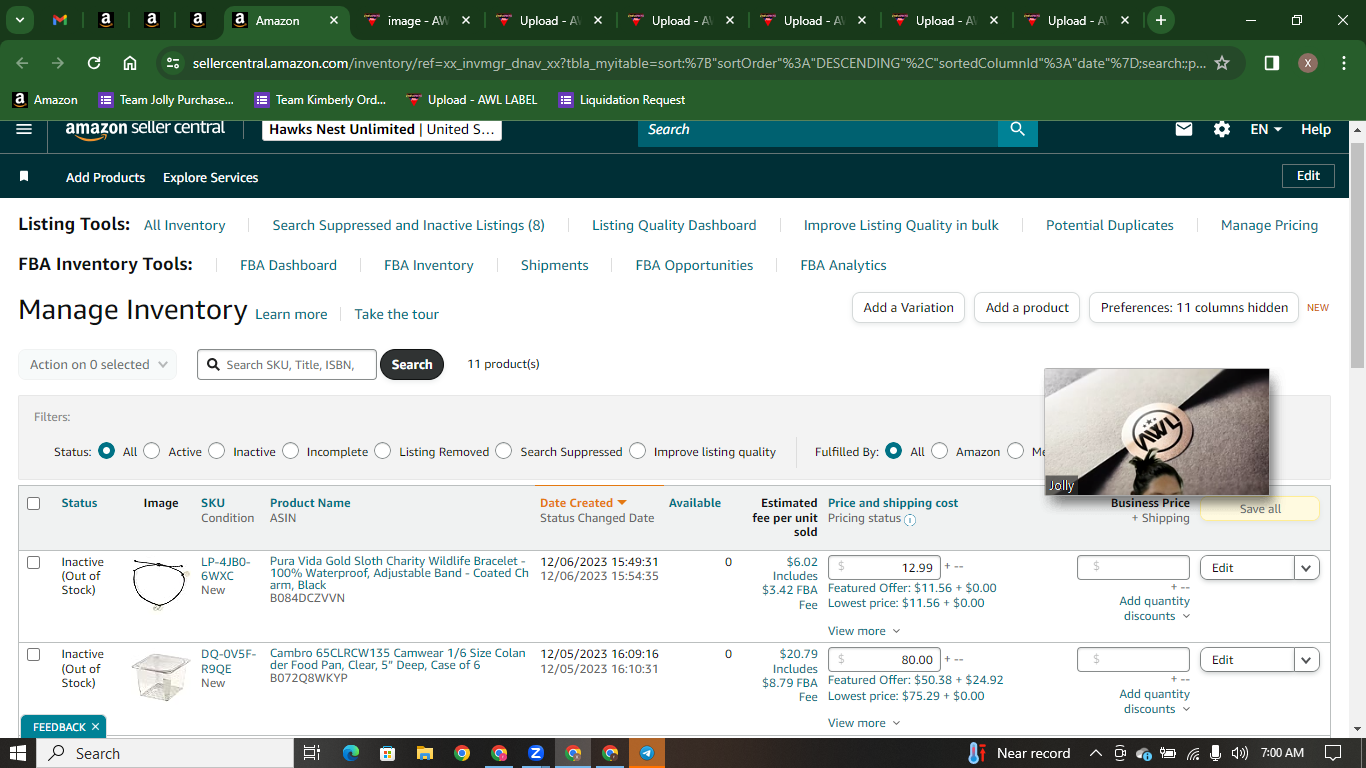Click the teal magnifier search button
Viewport: 1366px width, 768px height.
[1018, 129]
